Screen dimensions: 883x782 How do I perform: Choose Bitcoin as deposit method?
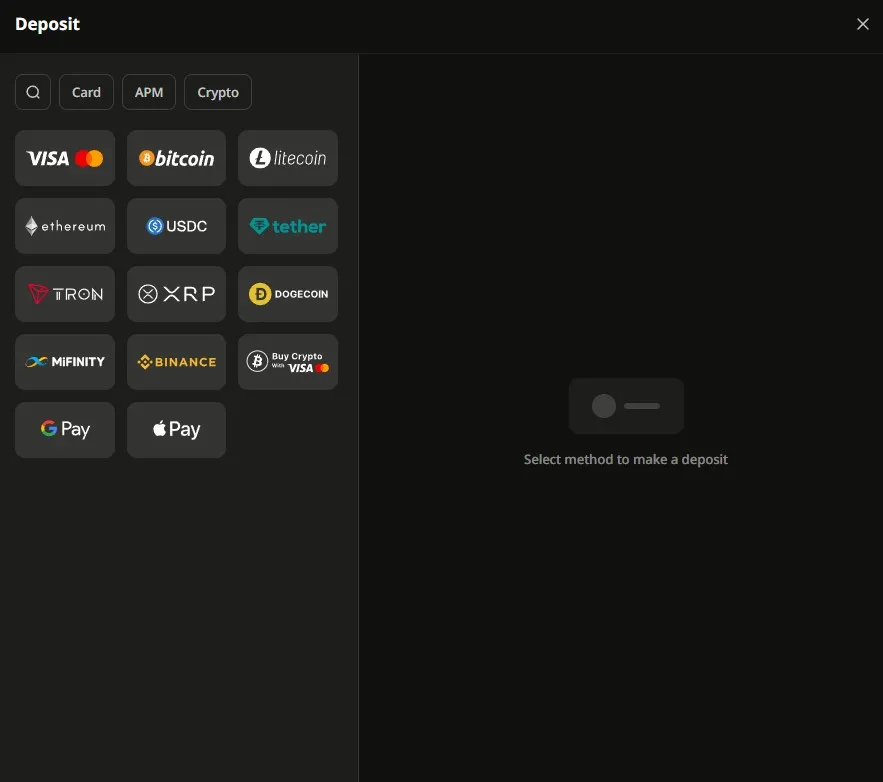(176, 158)
